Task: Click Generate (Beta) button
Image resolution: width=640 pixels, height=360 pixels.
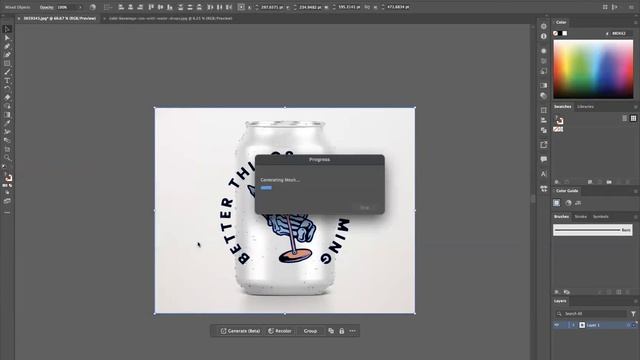Action: [x=240, y=331]
